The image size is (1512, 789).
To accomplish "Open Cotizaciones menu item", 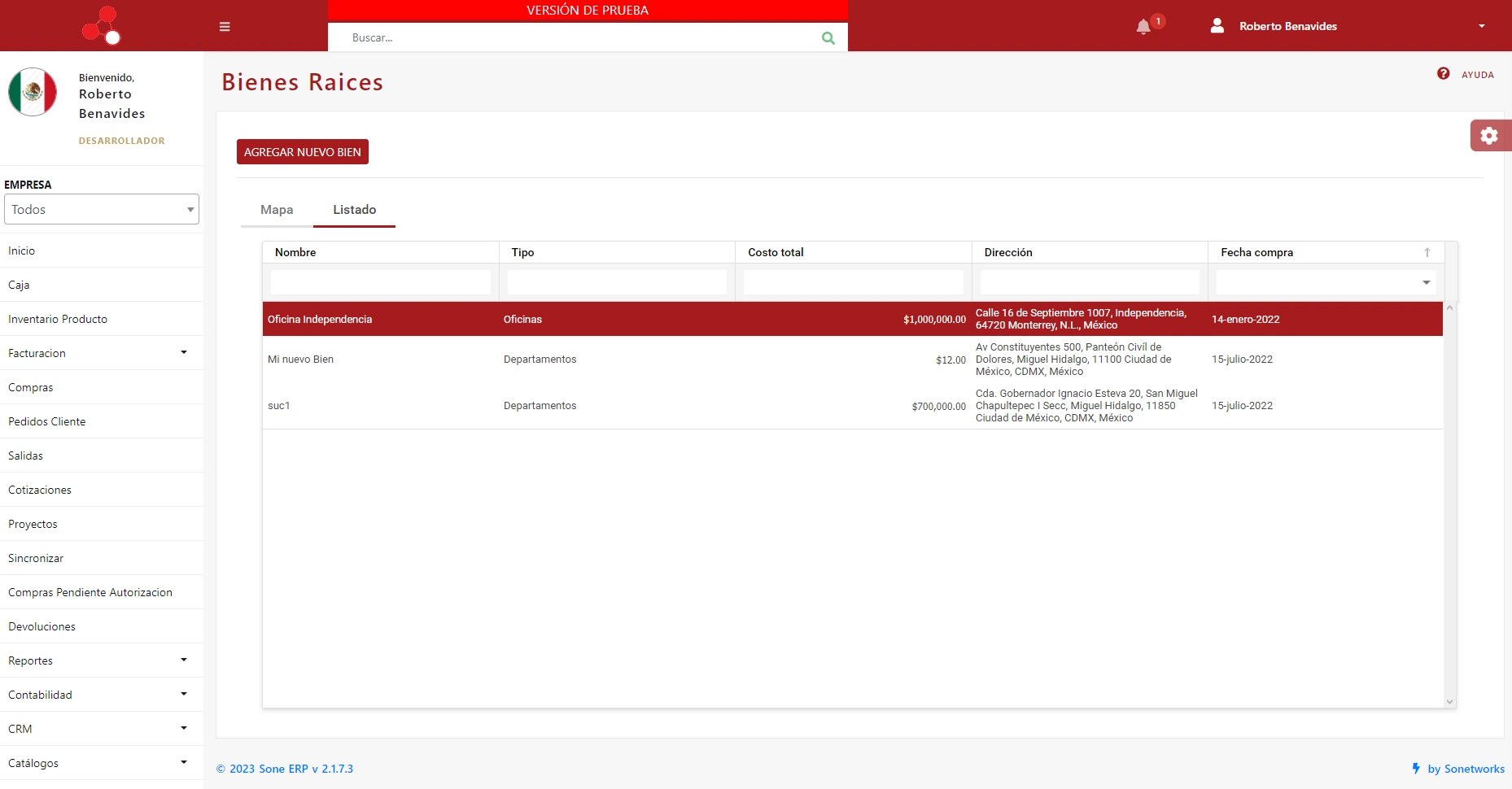I will pos(102,490).
